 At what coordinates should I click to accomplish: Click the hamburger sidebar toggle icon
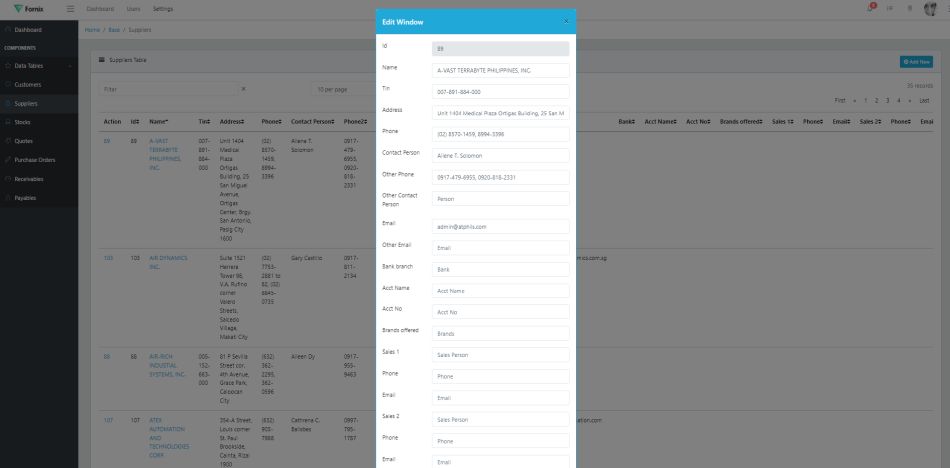[x=70, y=8]
